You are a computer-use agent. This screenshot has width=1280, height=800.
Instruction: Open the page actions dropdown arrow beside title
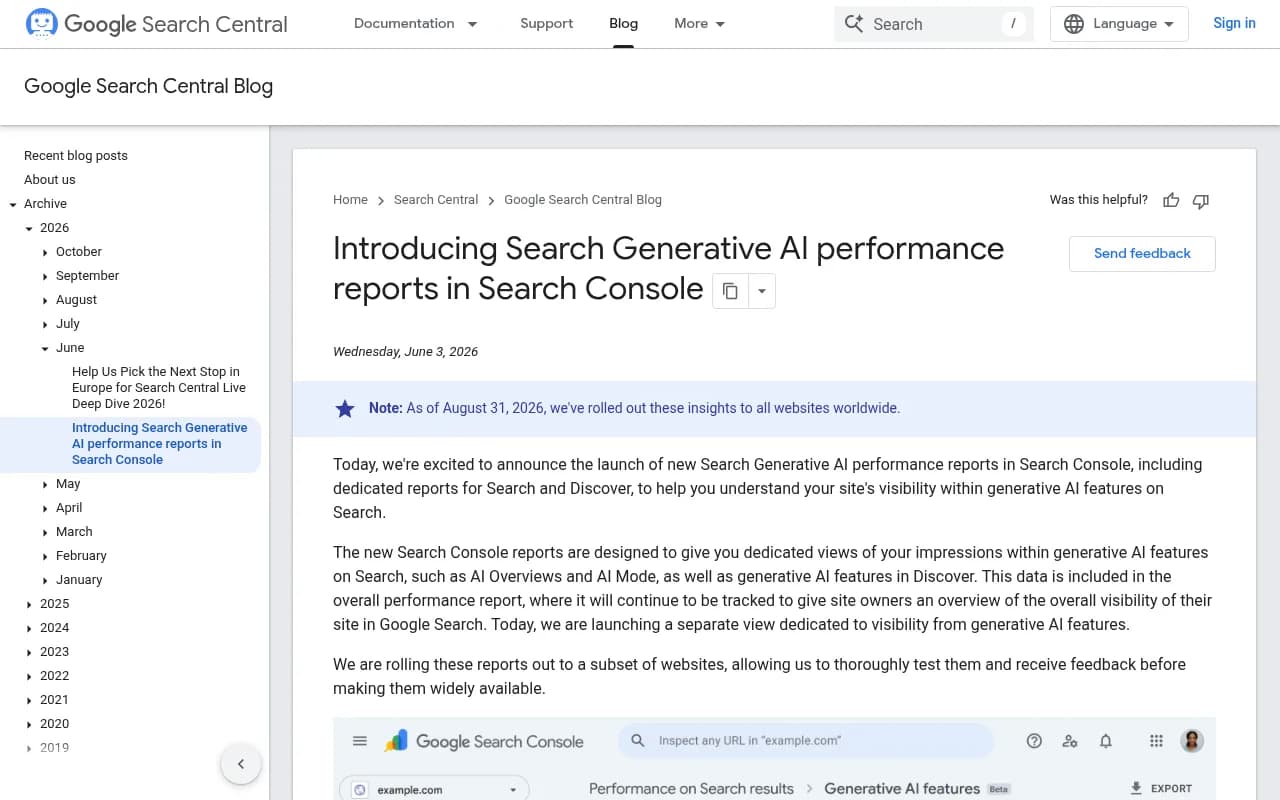pos(762,291)
